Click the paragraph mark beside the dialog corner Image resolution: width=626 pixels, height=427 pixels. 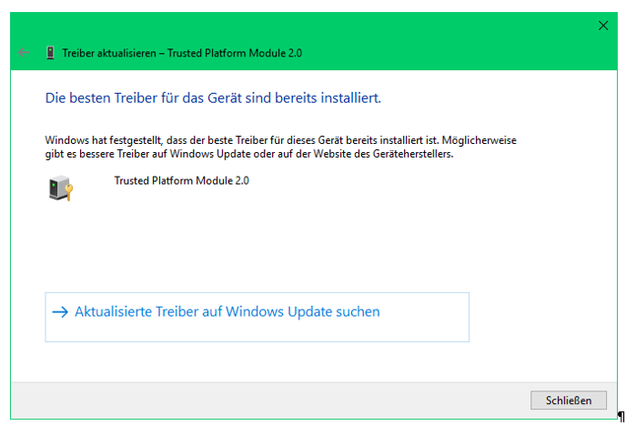[x=620, y=416]
